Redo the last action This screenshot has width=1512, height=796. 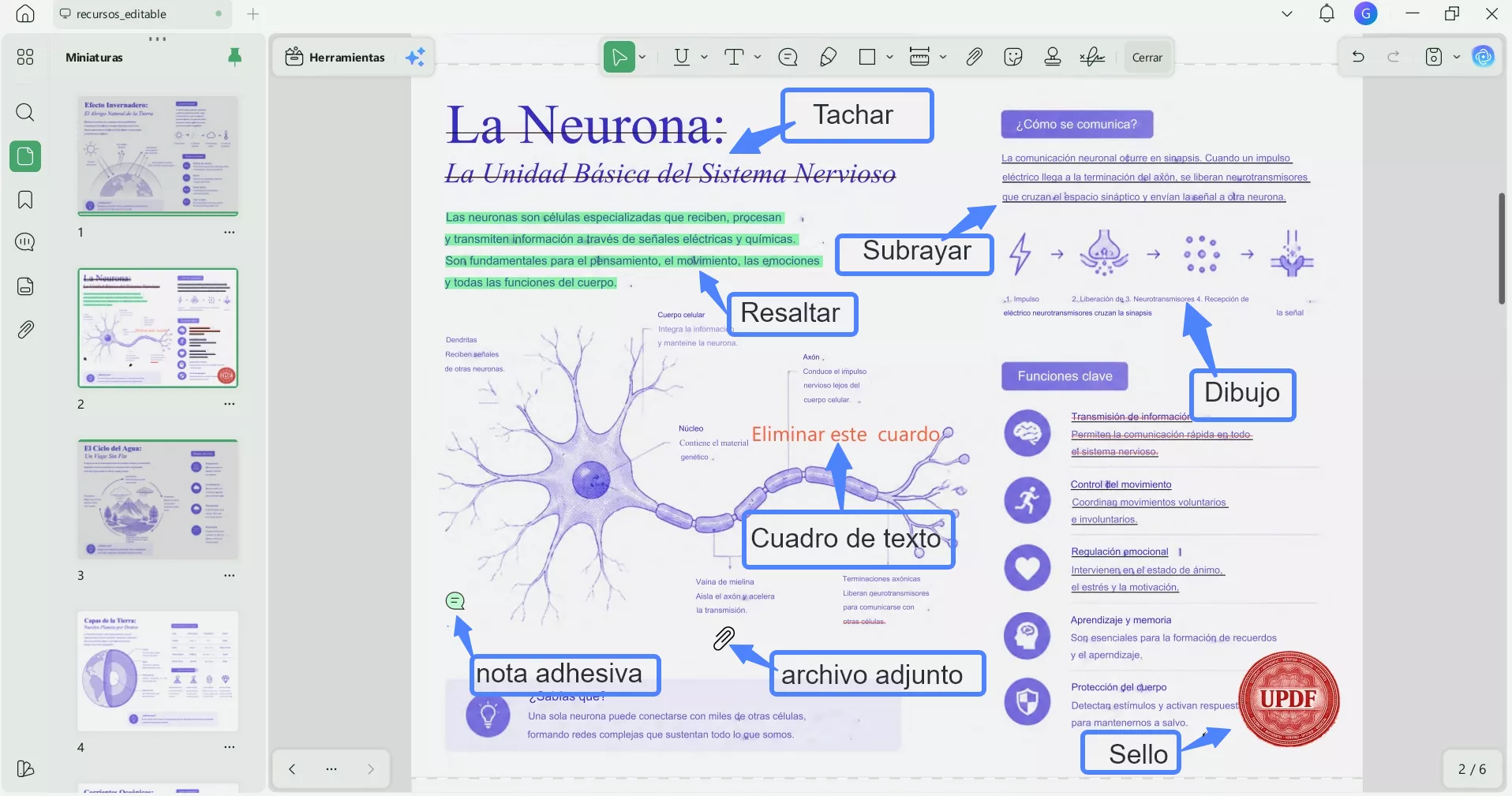[1394, 57]
